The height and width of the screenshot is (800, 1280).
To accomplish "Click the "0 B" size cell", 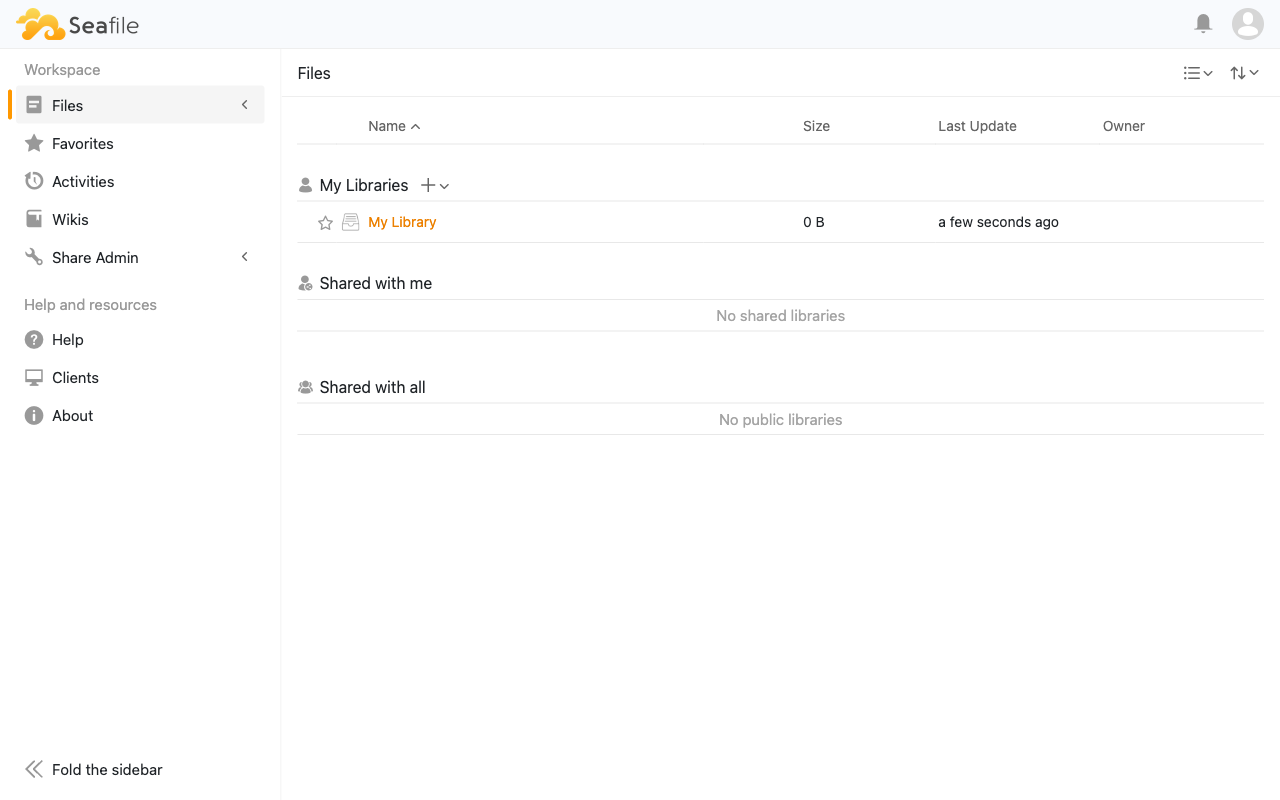I will 814,222.
